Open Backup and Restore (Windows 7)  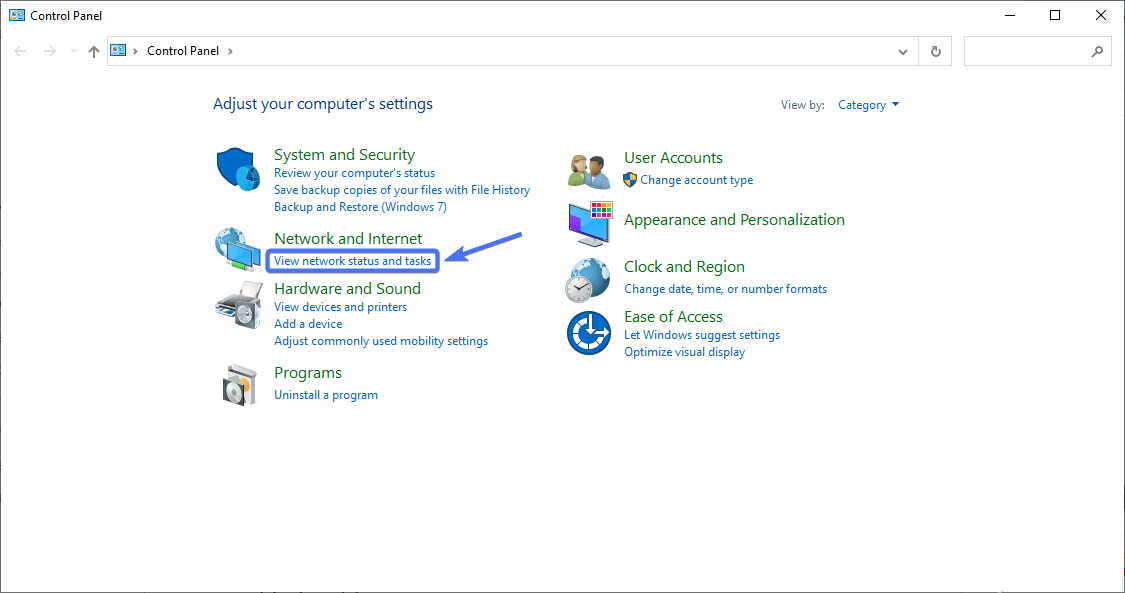(x=360, y=207)
